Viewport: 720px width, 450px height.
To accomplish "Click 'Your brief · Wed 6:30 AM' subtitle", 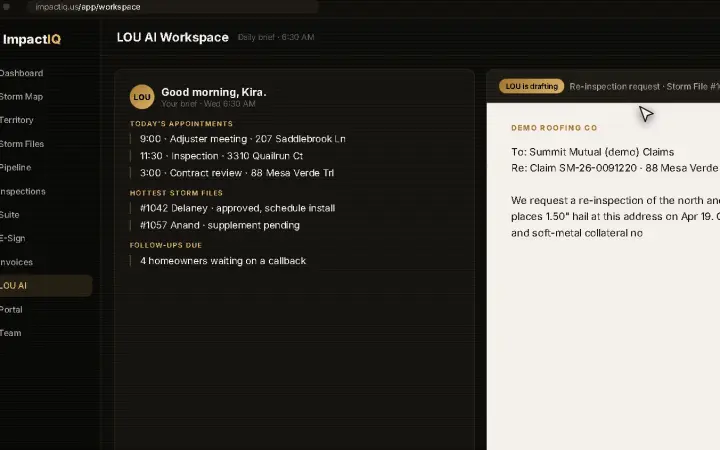I will click(208, 104).
